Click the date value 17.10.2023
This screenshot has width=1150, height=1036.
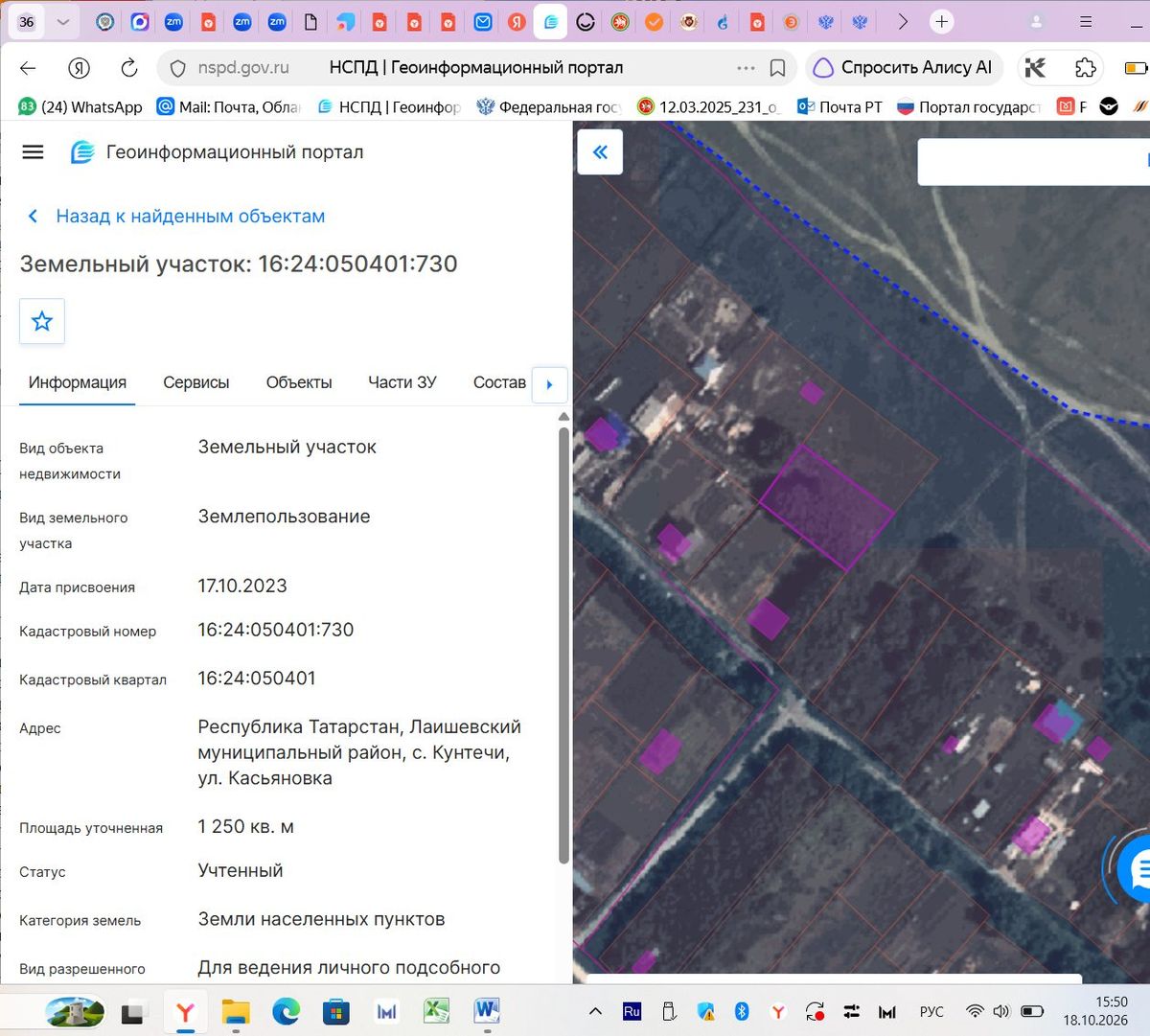[242, 586]
